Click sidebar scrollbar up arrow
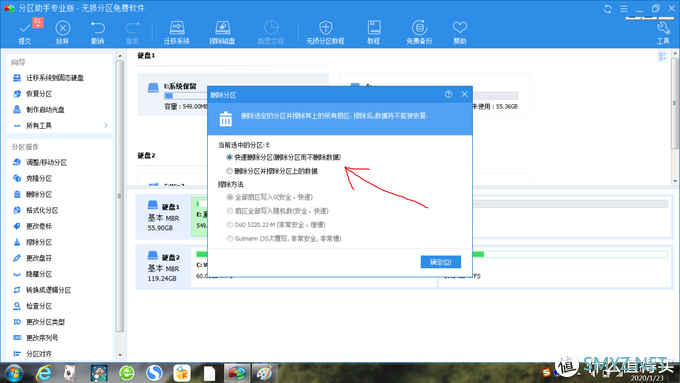The height and width of the screenshot is (383, 680). point(120,56)
